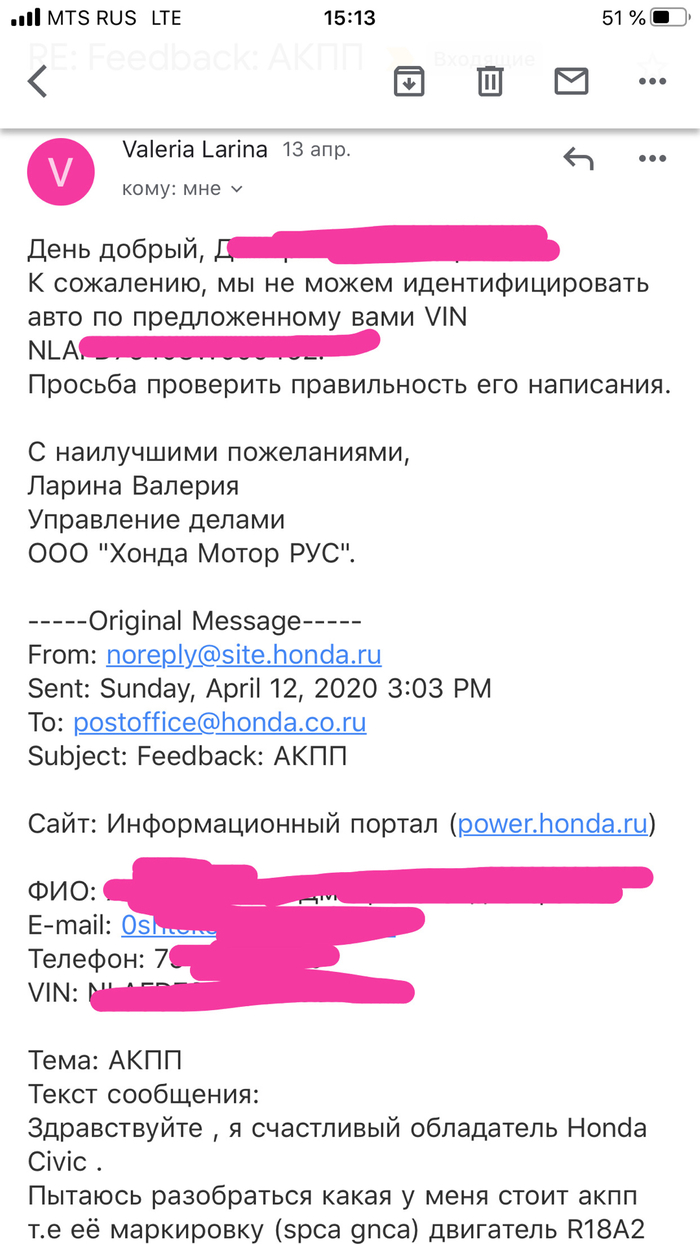The height and width of the screenshot is (1244, 700).
Task: Reply using the arrow beside the sender
Action: pyautogui.click(x=578, y=158)
